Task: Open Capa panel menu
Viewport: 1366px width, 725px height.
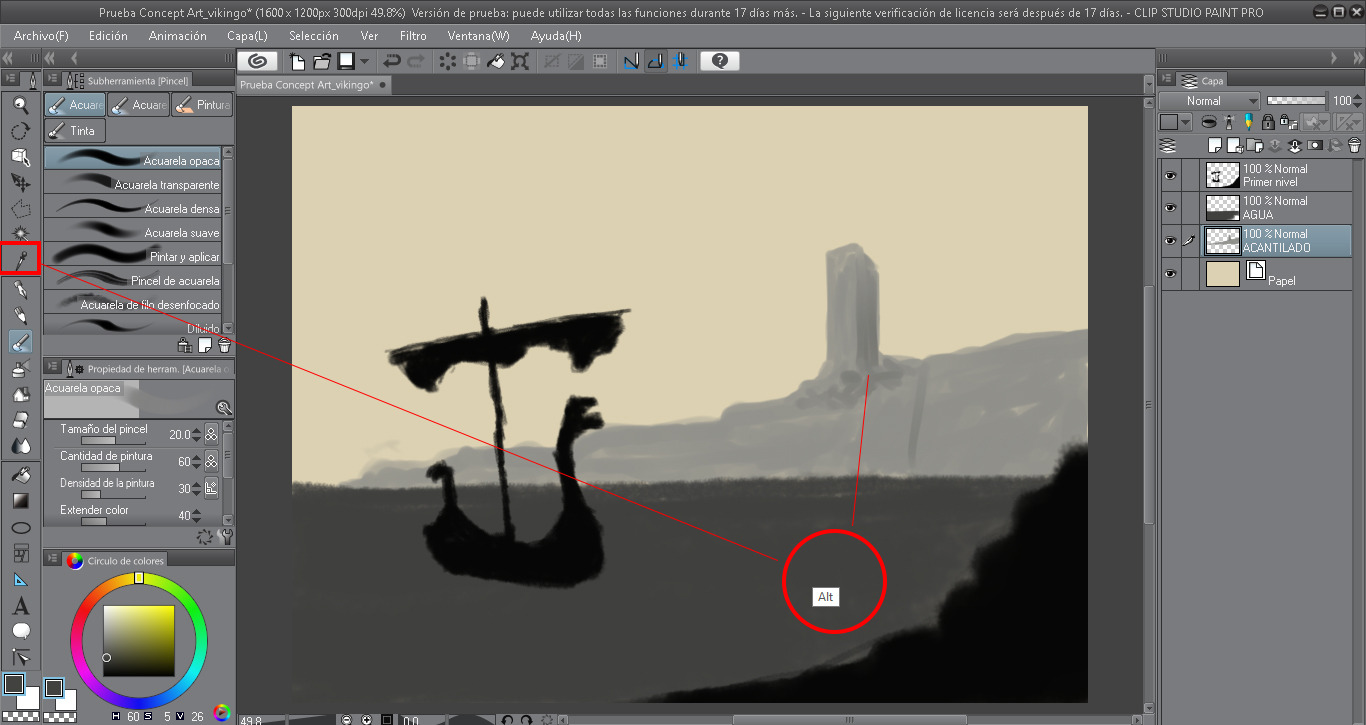Action: [1166, 80]
